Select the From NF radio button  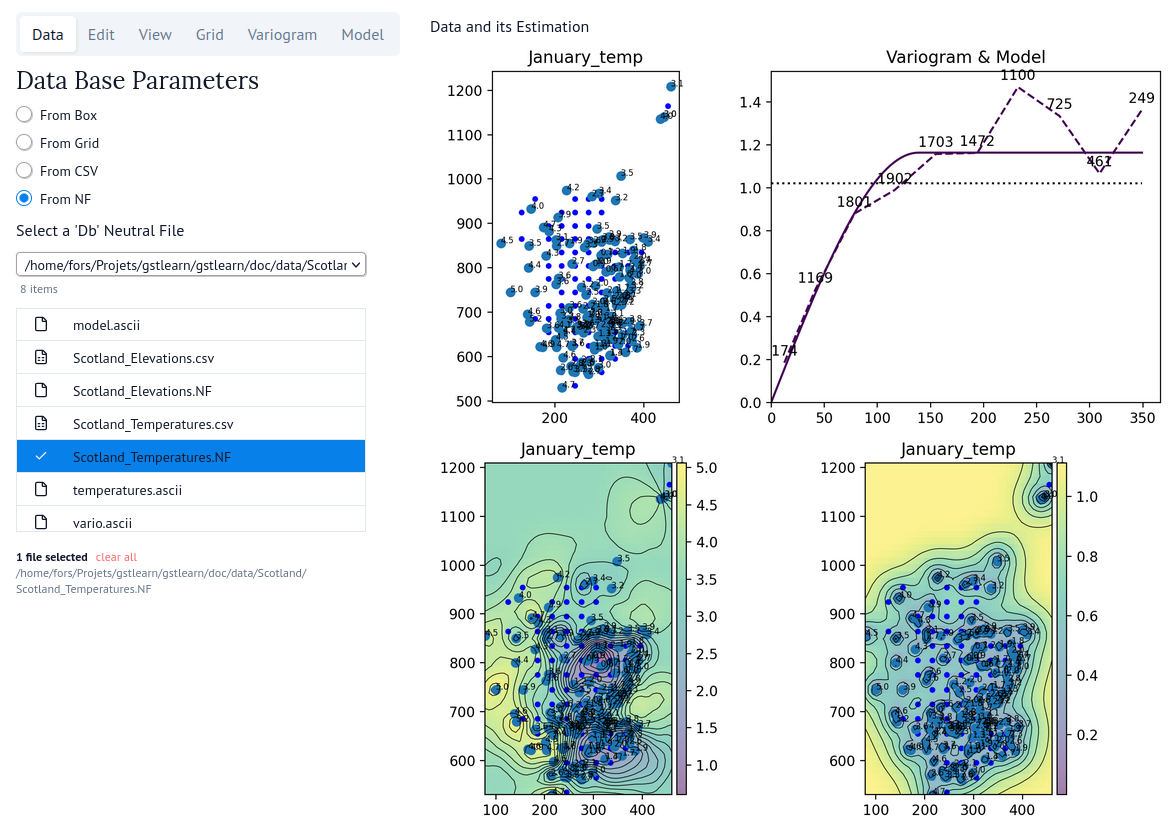click(25, 199)
